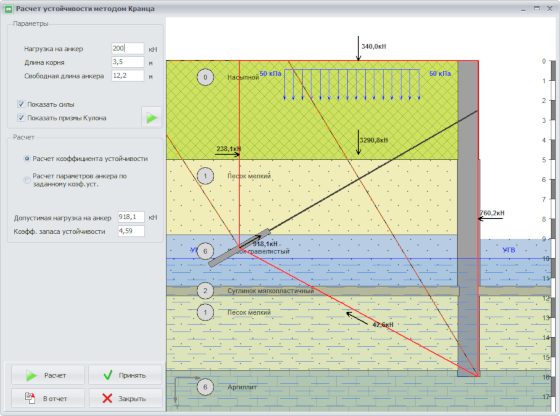Click the Расчет button with green arrow

pos(48,375)
